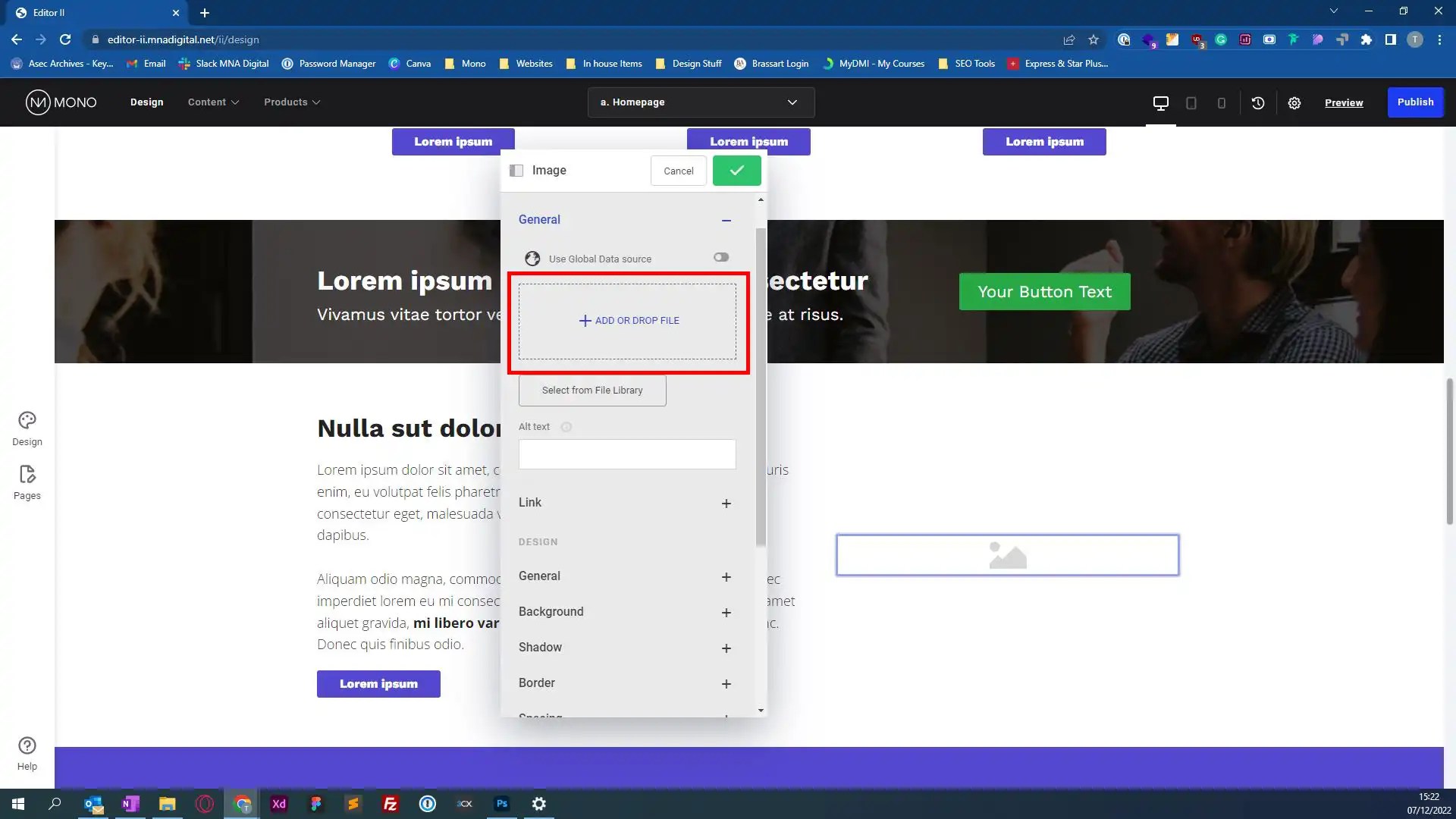Expand the Link section

[x=726, y=504]
